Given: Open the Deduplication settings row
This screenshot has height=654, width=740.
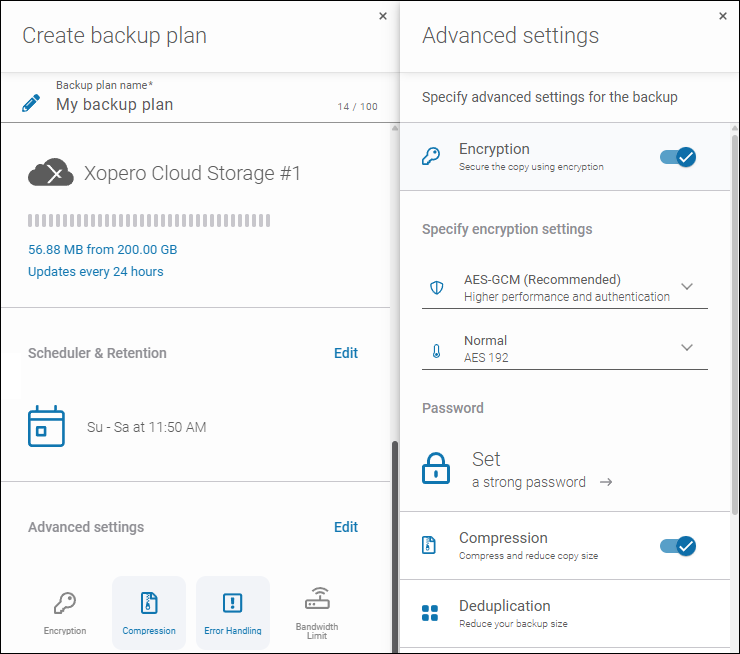Looking at the screenshot, I should (x=565, y=613).
